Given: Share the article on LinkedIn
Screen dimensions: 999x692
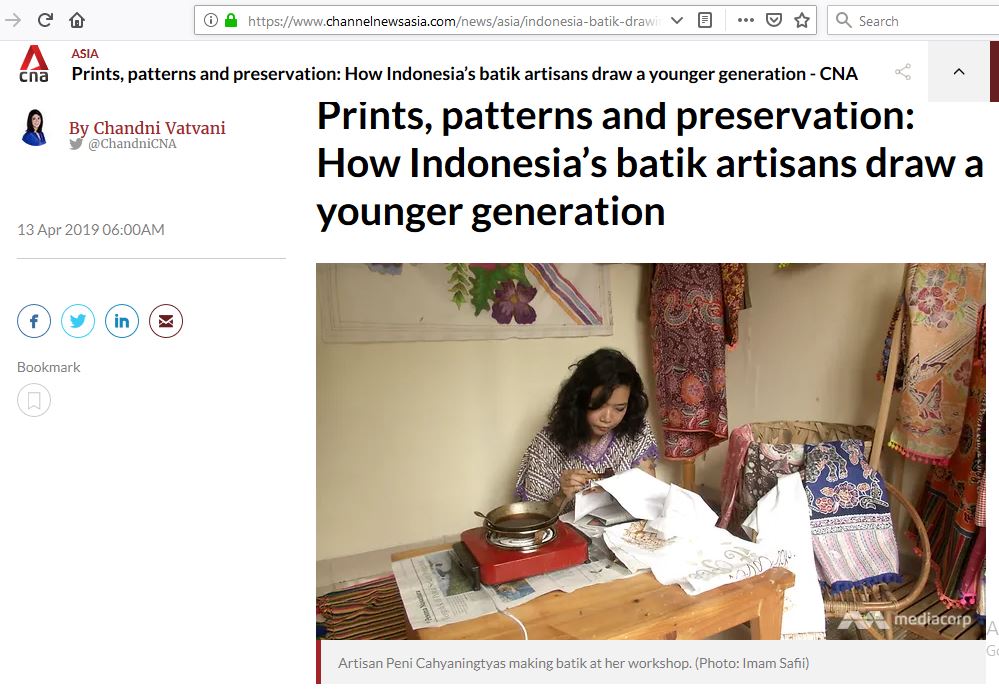Looking at the screenshot, I should tap(122, 321).
